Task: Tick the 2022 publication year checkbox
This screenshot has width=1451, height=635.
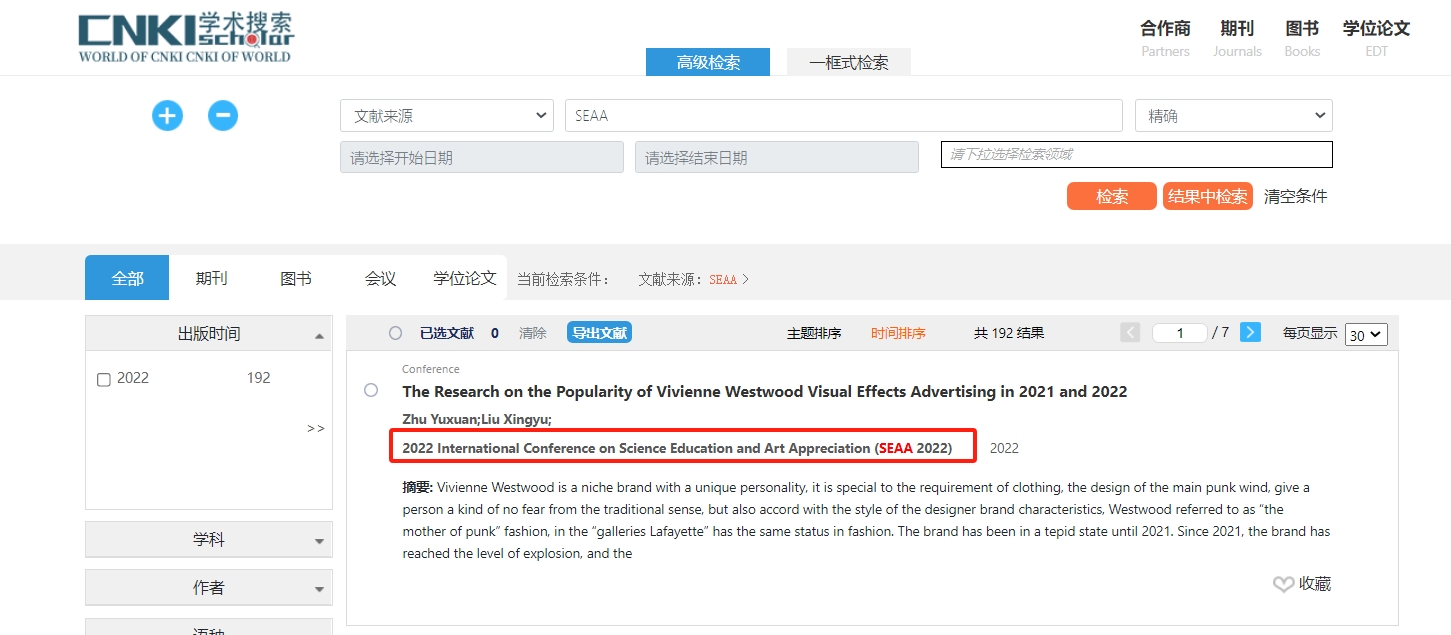Action: [103, 379]
